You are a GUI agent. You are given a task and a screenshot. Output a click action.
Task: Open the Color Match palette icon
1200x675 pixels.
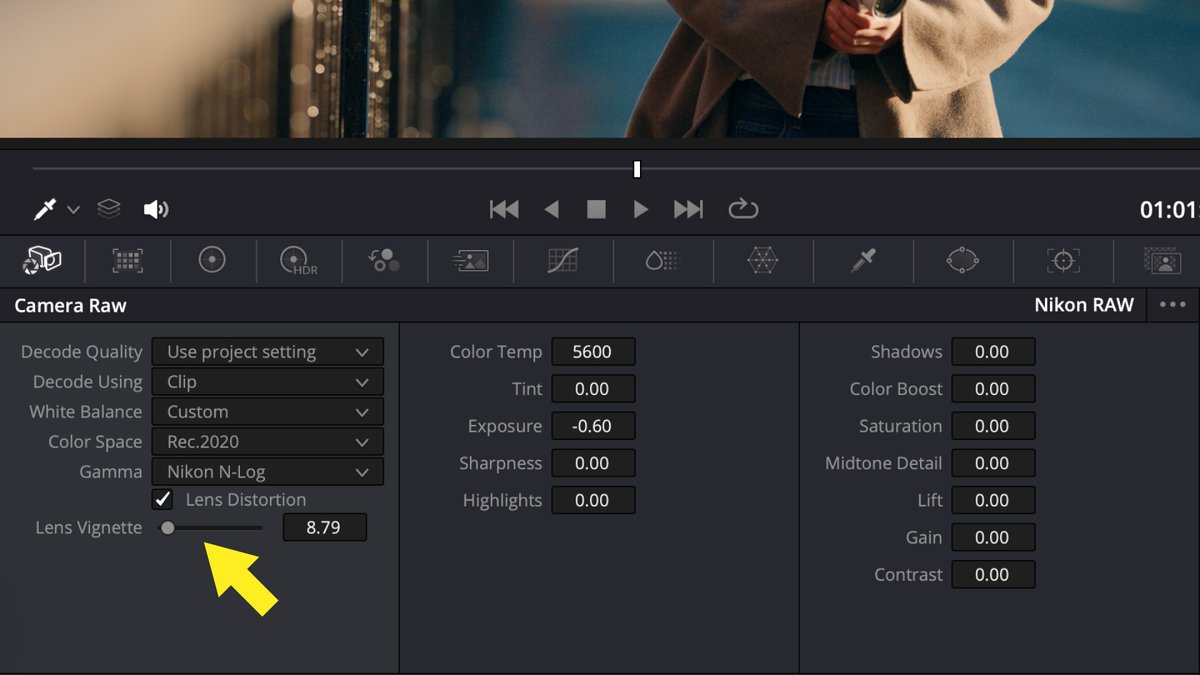point(127,261)
